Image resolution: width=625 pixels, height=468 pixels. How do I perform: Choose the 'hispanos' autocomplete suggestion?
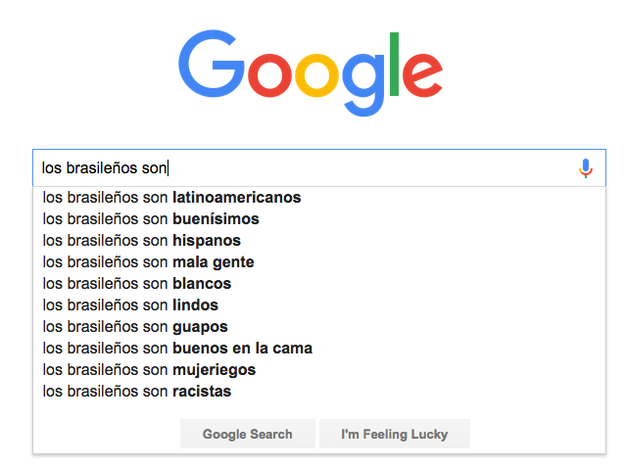pos(319,241)
